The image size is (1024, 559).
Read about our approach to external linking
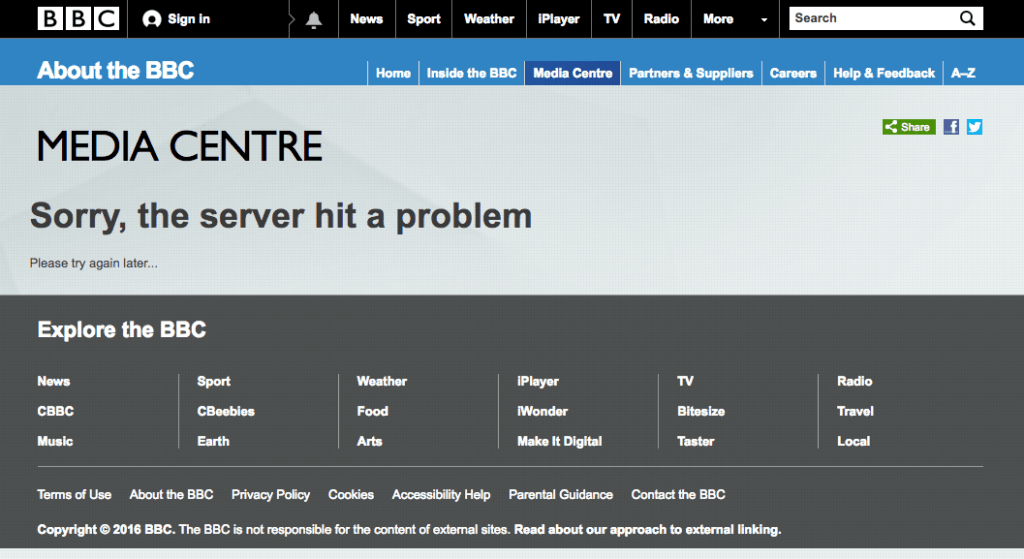[x=647, y=530]
